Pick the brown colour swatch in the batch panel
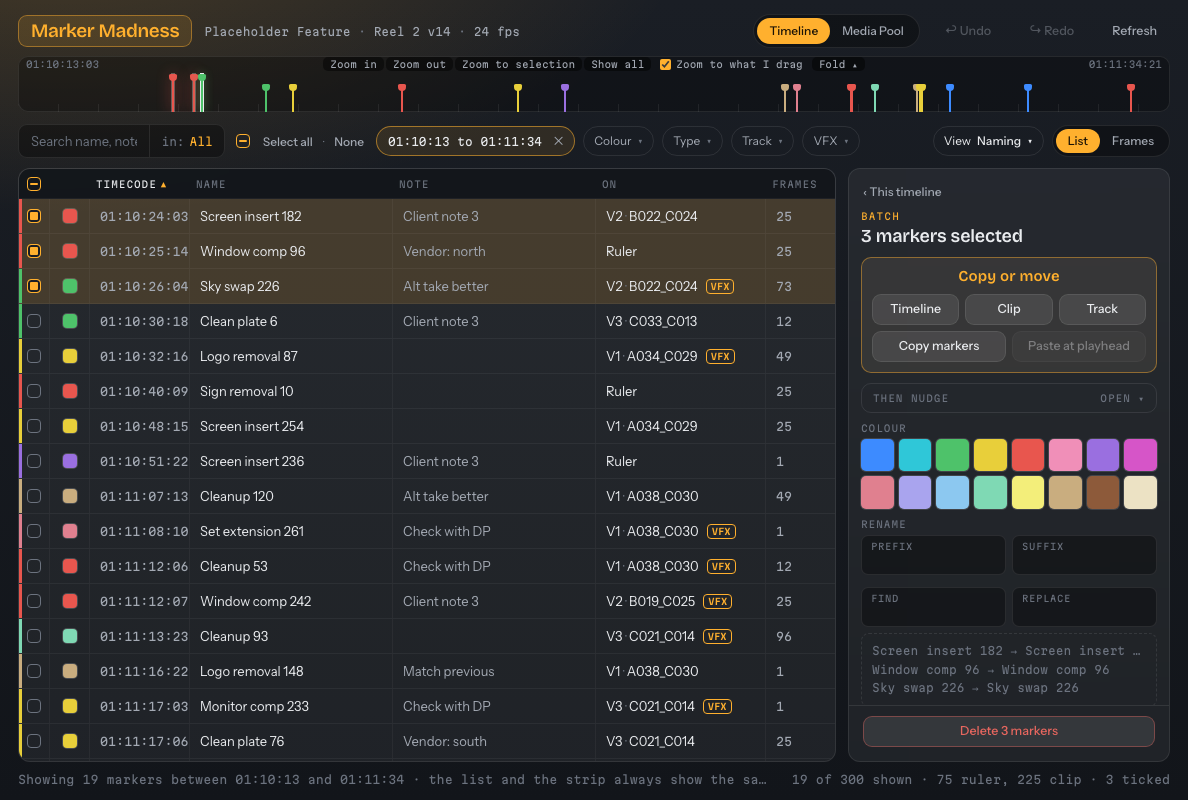 click(x=1102, y=492)
